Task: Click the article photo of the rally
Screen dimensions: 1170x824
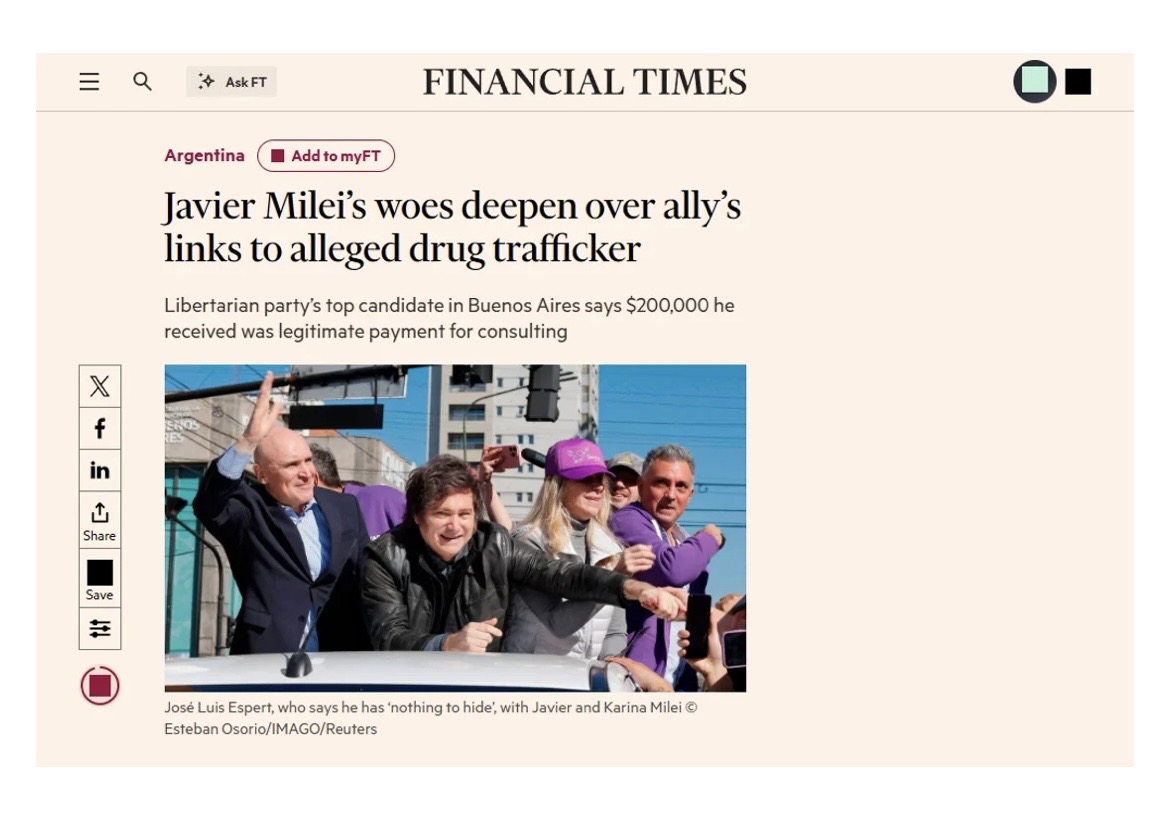Action: pyautogui.click(x=455, y=528)
